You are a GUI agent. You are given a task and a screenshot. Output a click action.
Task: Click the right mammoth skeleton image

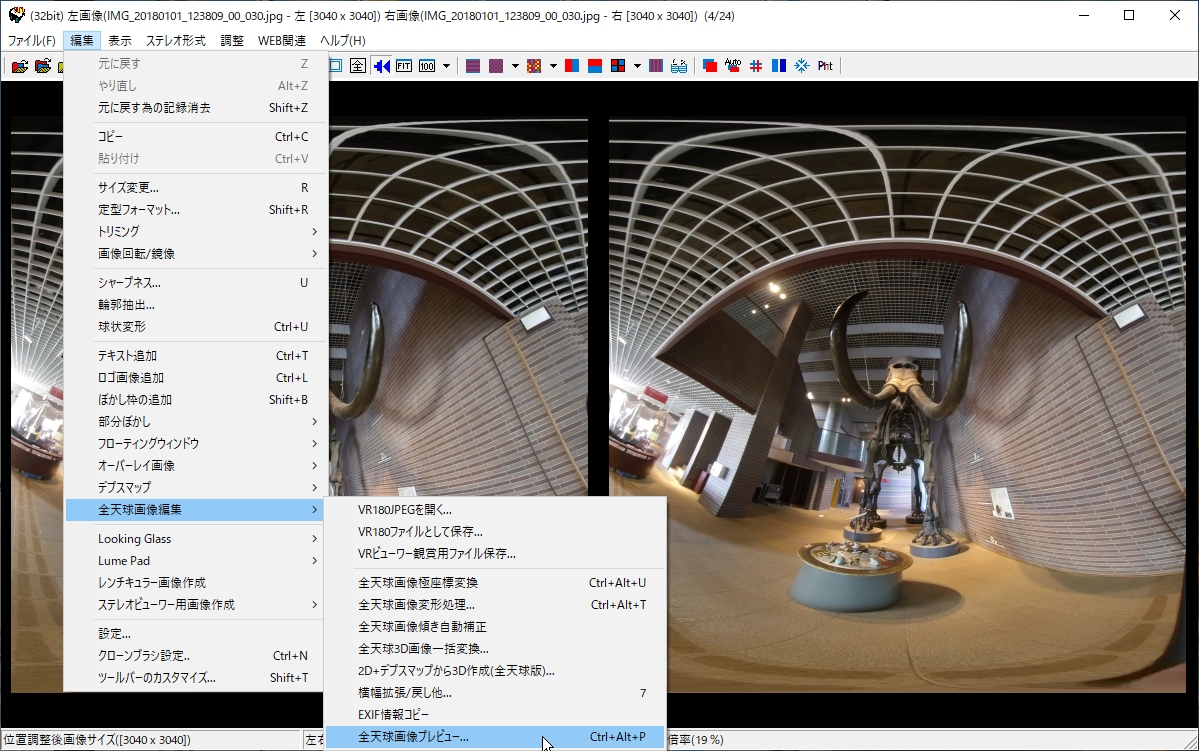pos(897,405)
